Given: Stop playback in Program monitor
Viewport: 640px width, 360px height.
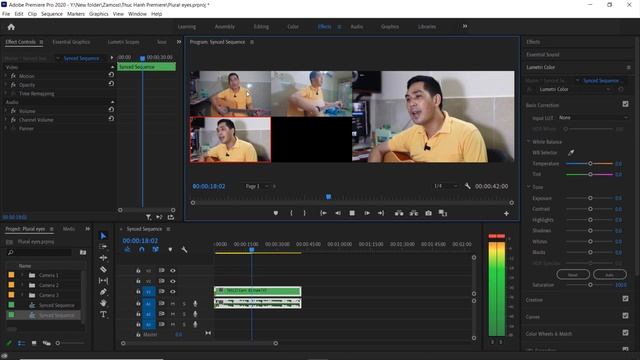Looking at the screenshot, I should (x=352, y=213).
